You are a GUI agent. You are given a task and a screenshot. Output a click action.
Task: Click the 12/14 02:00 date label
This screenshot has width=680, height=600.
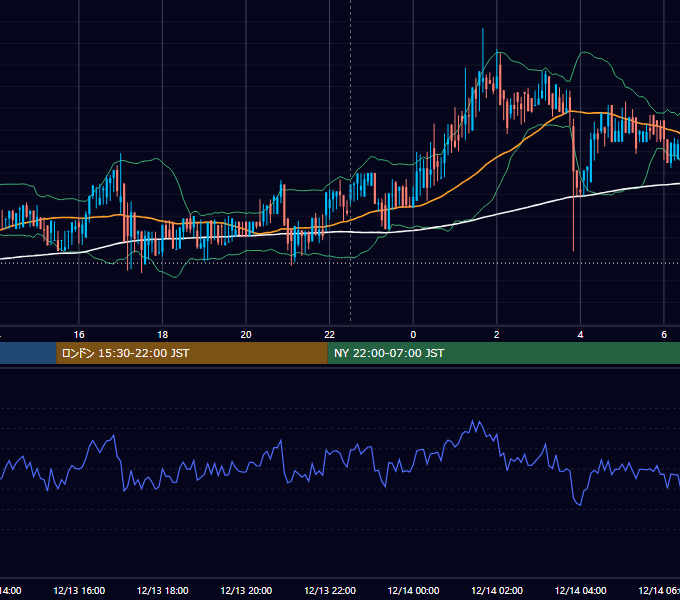pyautogui.click(x=497, y=590)
